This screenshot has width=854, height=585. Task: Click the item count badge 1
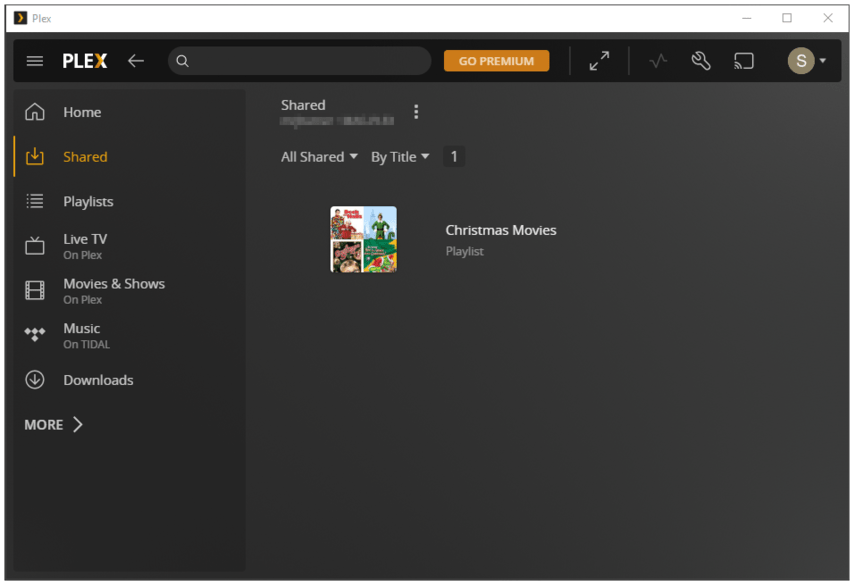(454, 157)
